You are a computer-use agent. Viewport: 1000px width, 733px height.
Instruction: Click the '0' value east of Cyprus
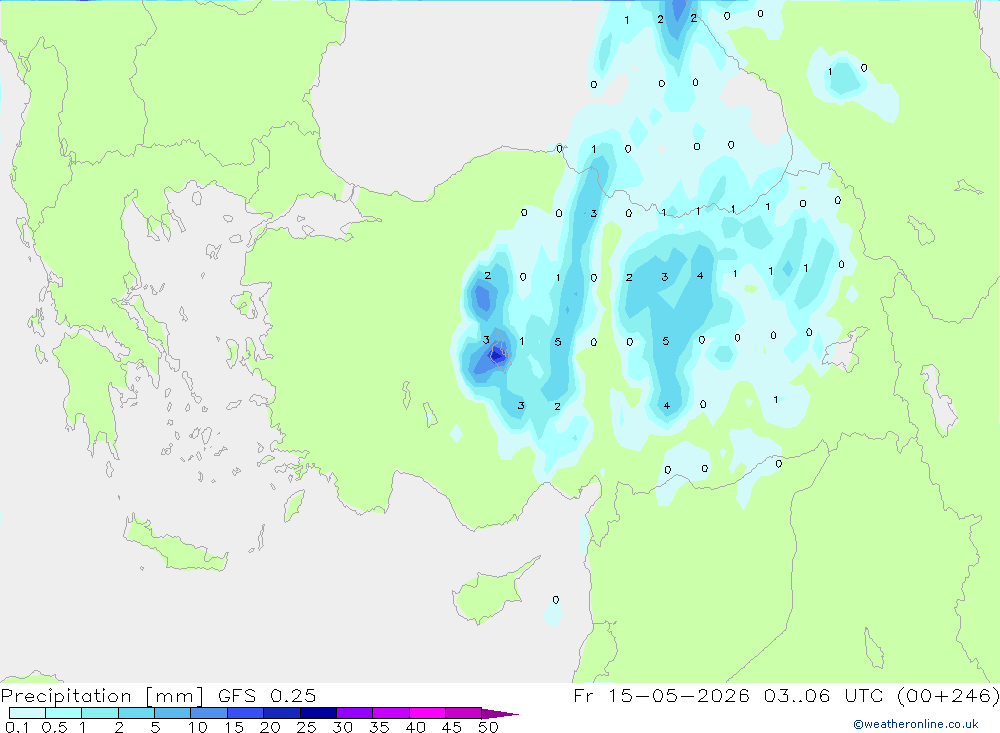(555, 600)
